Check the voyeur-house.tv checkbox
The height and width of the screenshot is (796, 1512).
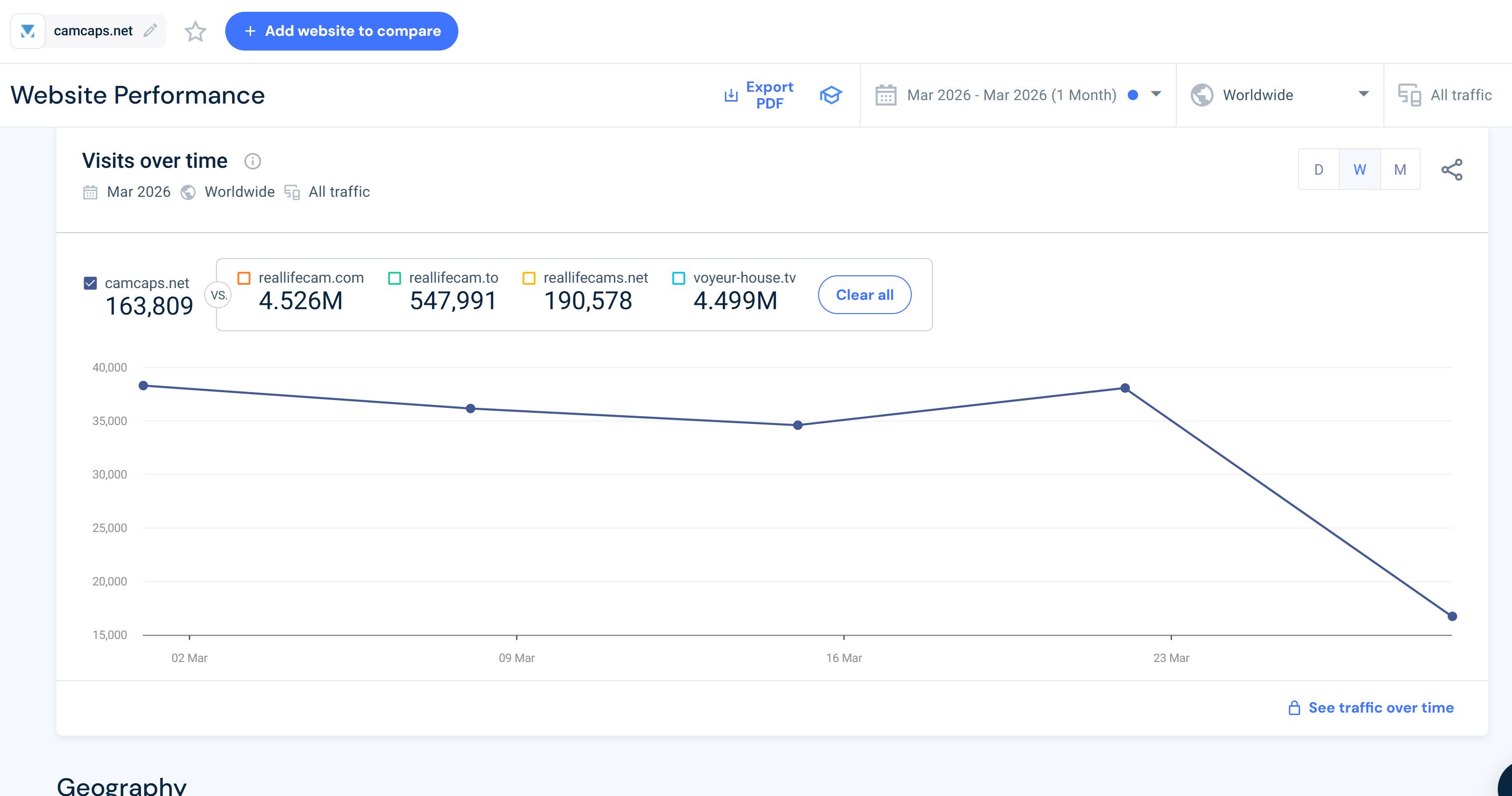679,278
